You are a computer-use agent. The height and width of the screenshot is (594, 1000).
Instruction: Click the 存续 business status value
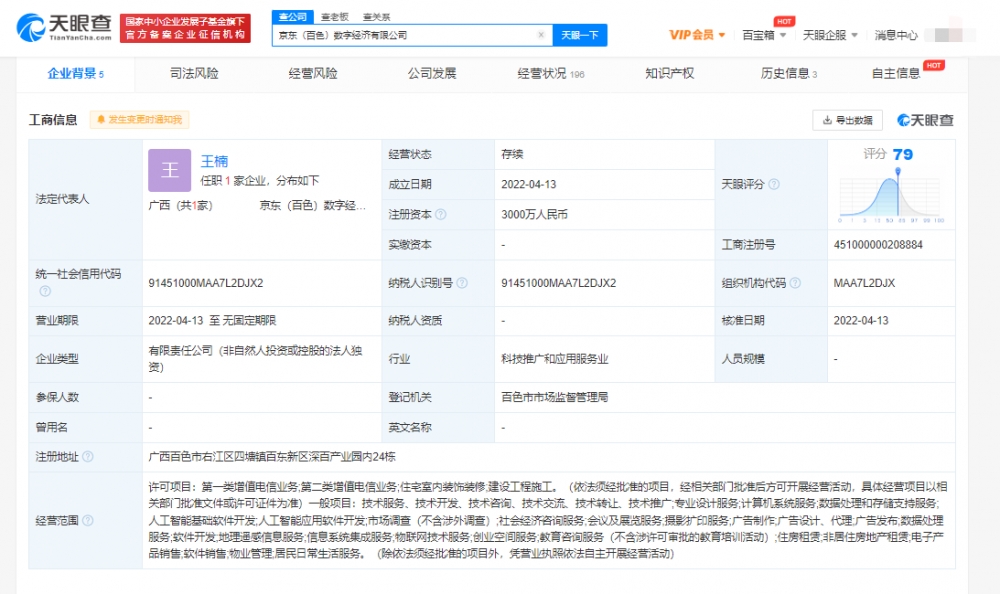pyautogui.click(x=512, y=154)
